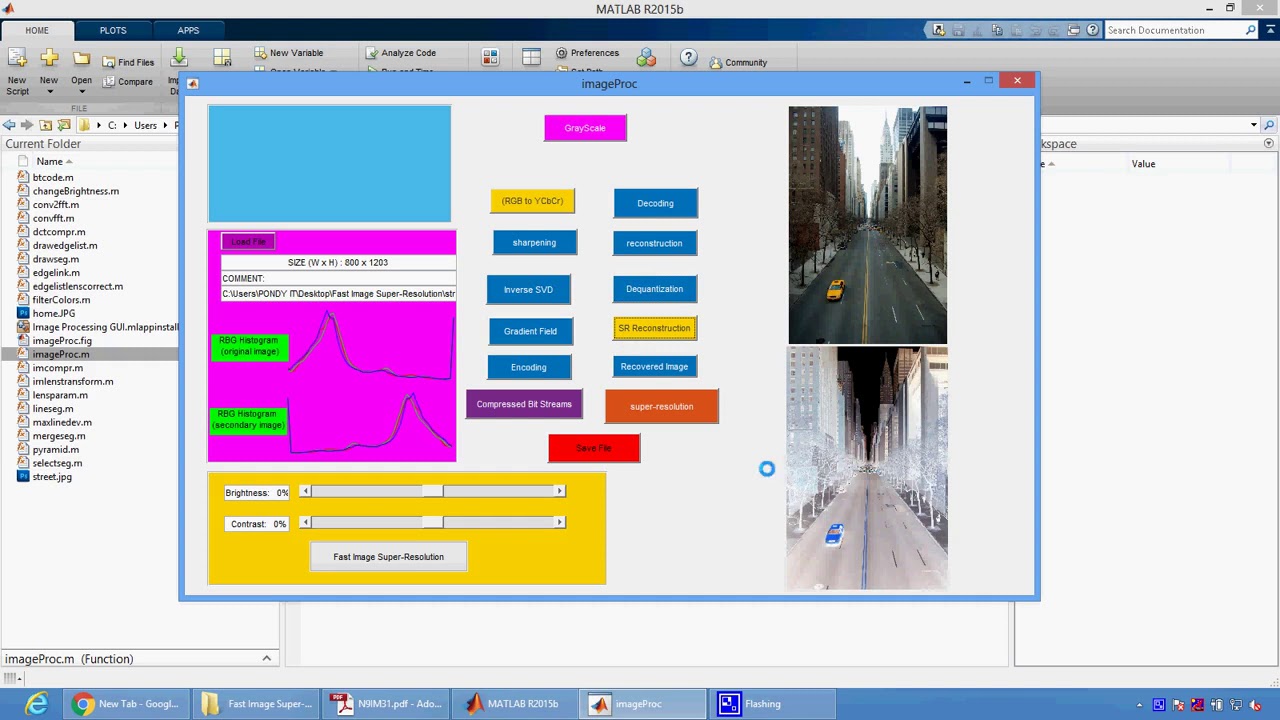Click the Dequantization button
This screenshot has width=1280, height=720.
click(654, 289)
